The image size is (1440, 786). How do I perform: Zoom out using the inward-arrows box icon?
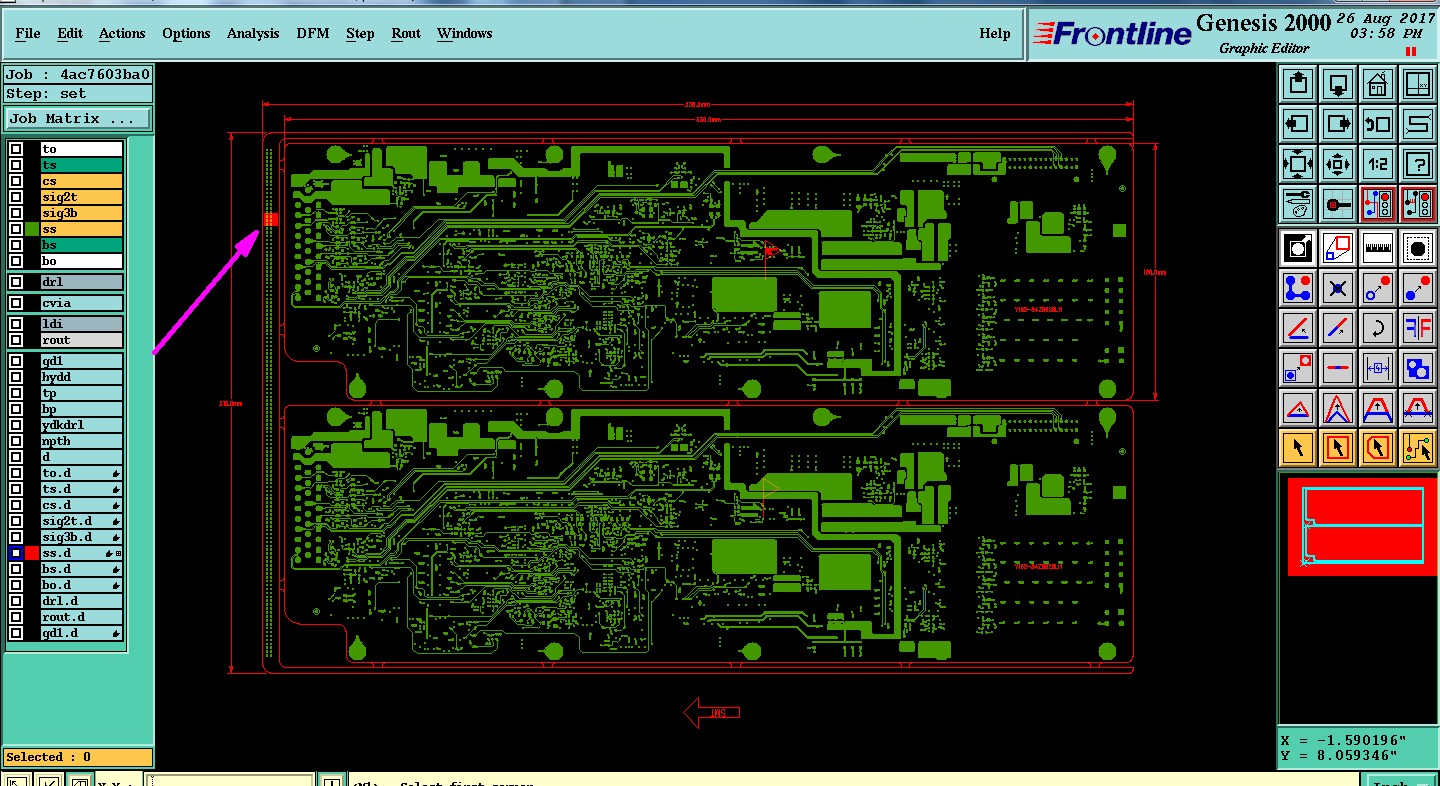(x=1338, y=163)
